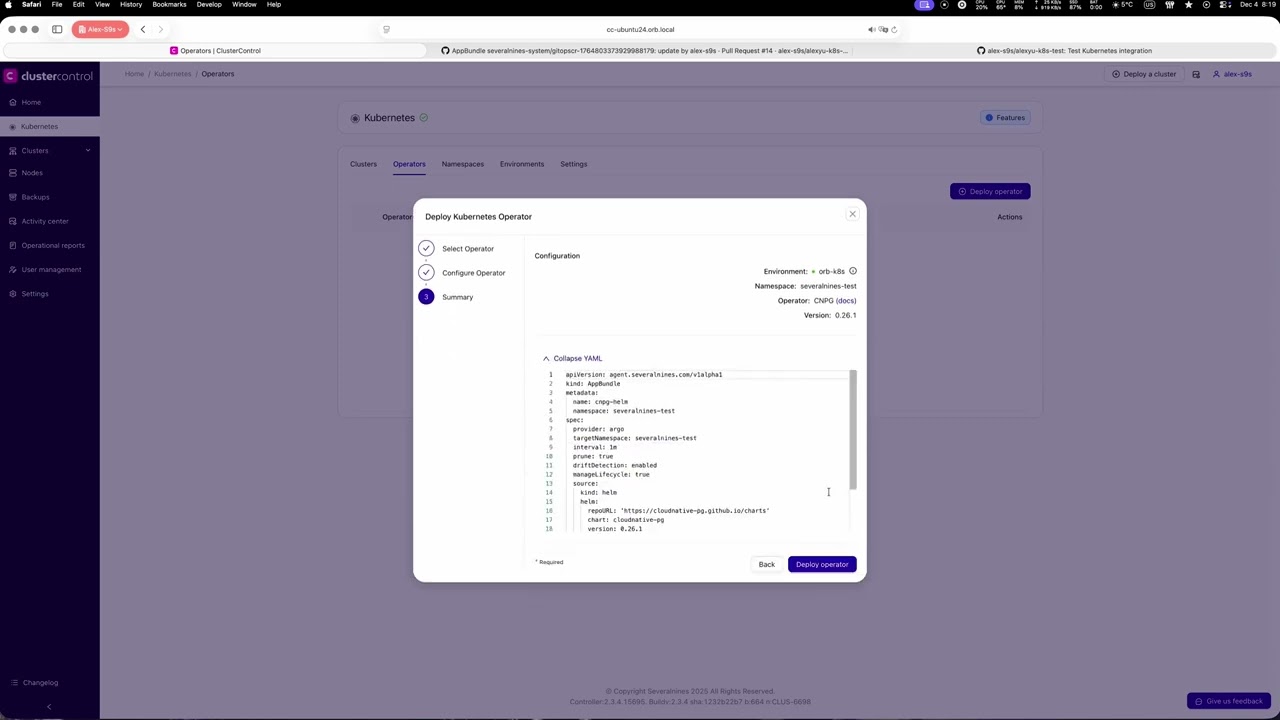Click the notifications icon in header
This screenshot has height=720, width=1280.
coord(1196,74)
